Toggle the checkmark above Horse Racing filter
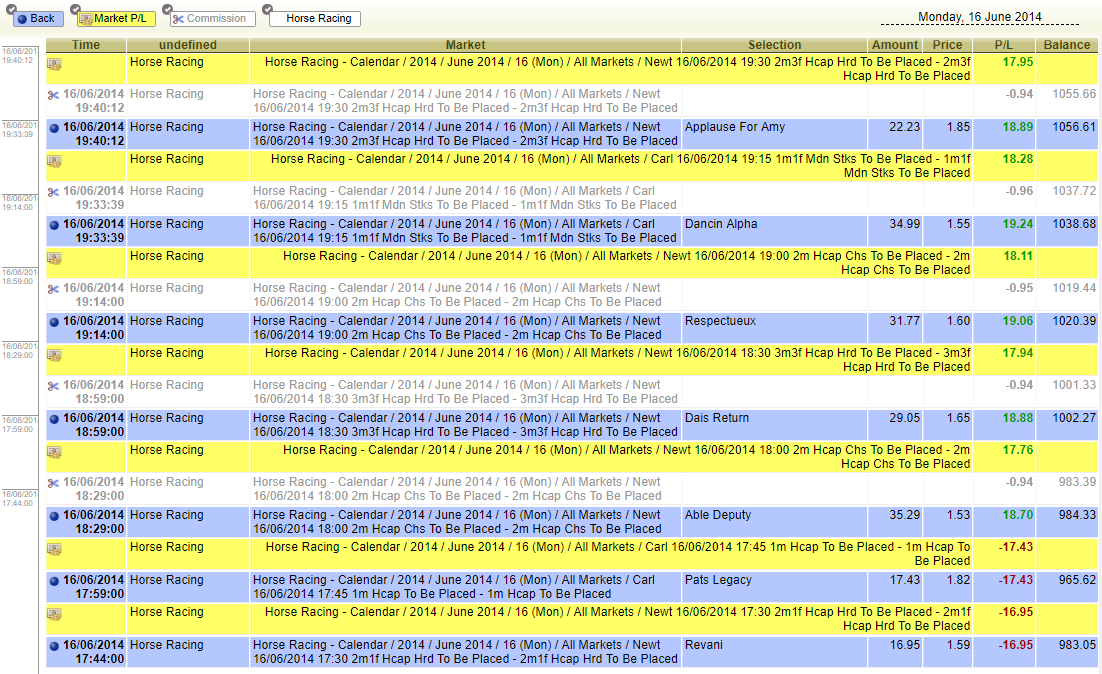The width and height of the screenshot is (1102, 674). [x=267, y=9]
